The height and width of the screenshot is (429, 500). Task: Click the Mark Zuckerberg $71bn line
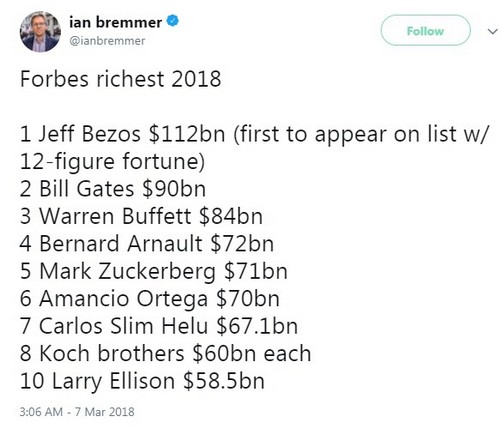click(x=153, y=271)
